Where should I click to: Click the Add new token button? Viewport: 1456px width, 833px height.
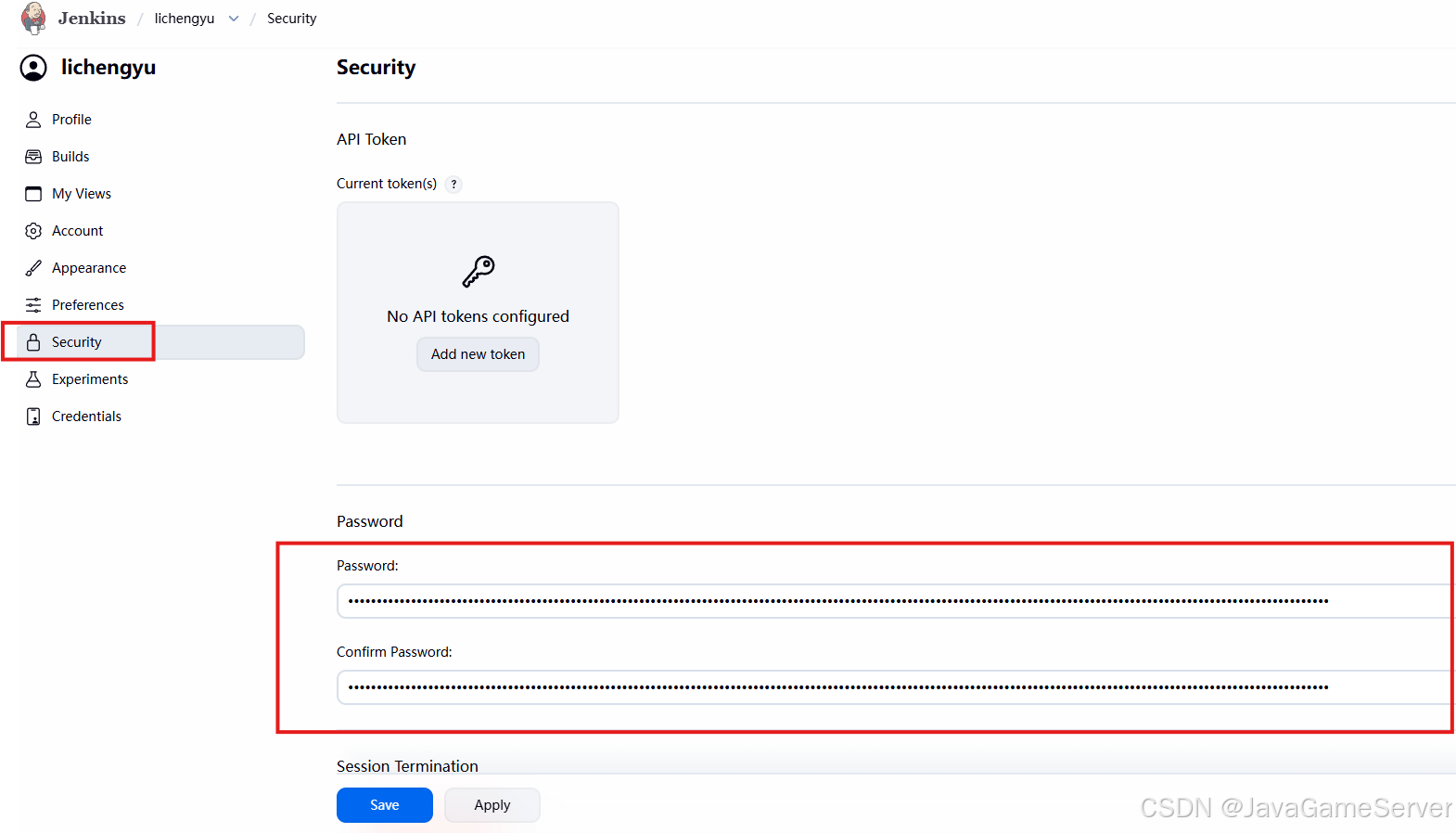pos(478,354)
